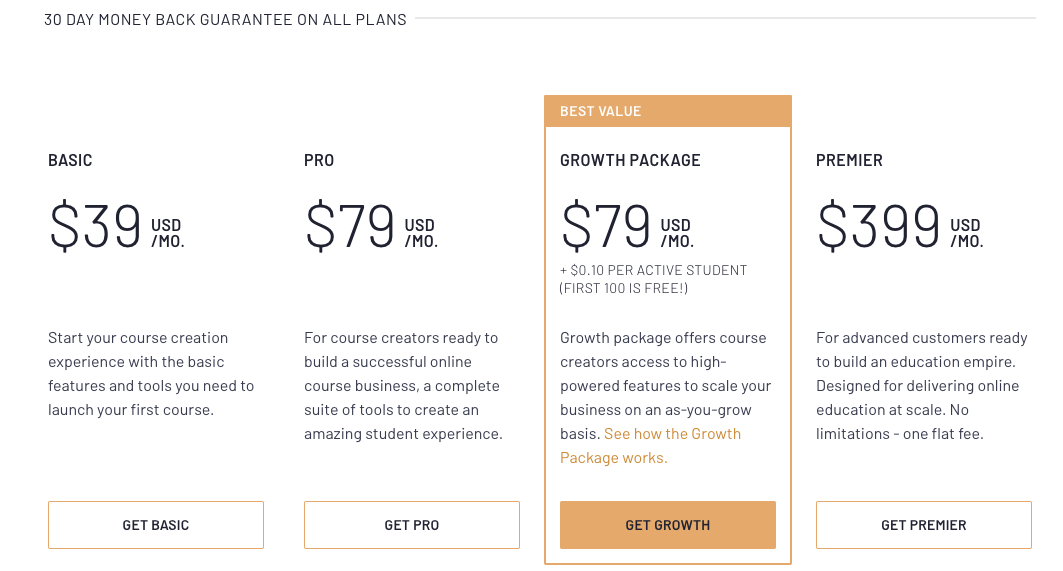Select the GET GROWTH button

click(x=668, y=525)
